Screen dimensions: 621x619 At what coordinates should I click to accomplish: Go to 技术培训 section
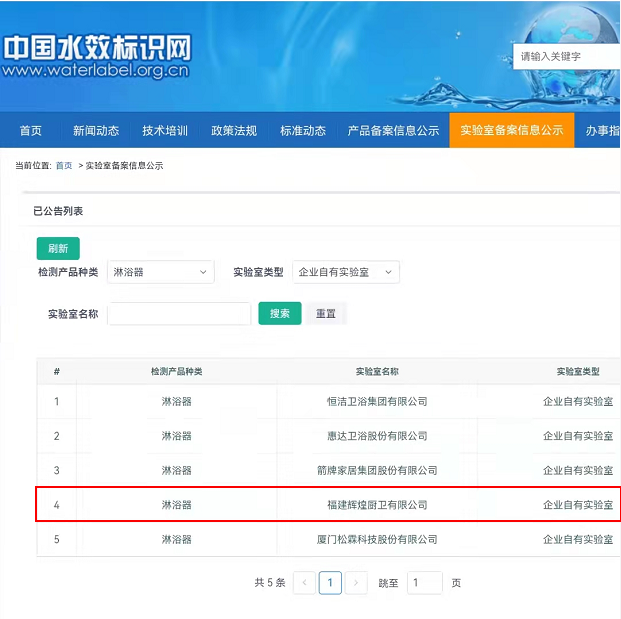pyautogui.click(x=165, y=130)
